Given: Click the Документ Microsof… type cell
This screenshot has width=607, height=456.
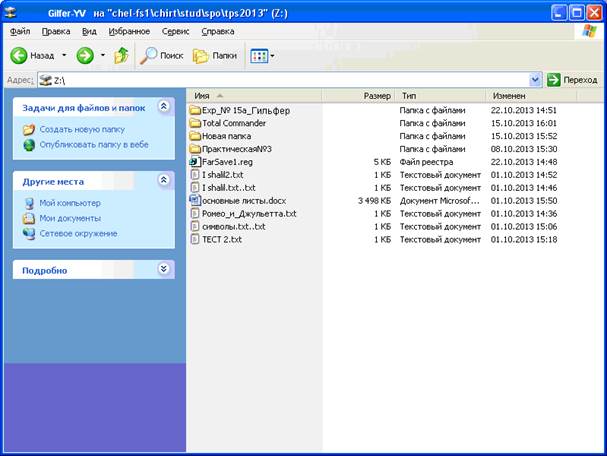Looking at the screenshot, I should pyautogui.click(x=440, y=201).
